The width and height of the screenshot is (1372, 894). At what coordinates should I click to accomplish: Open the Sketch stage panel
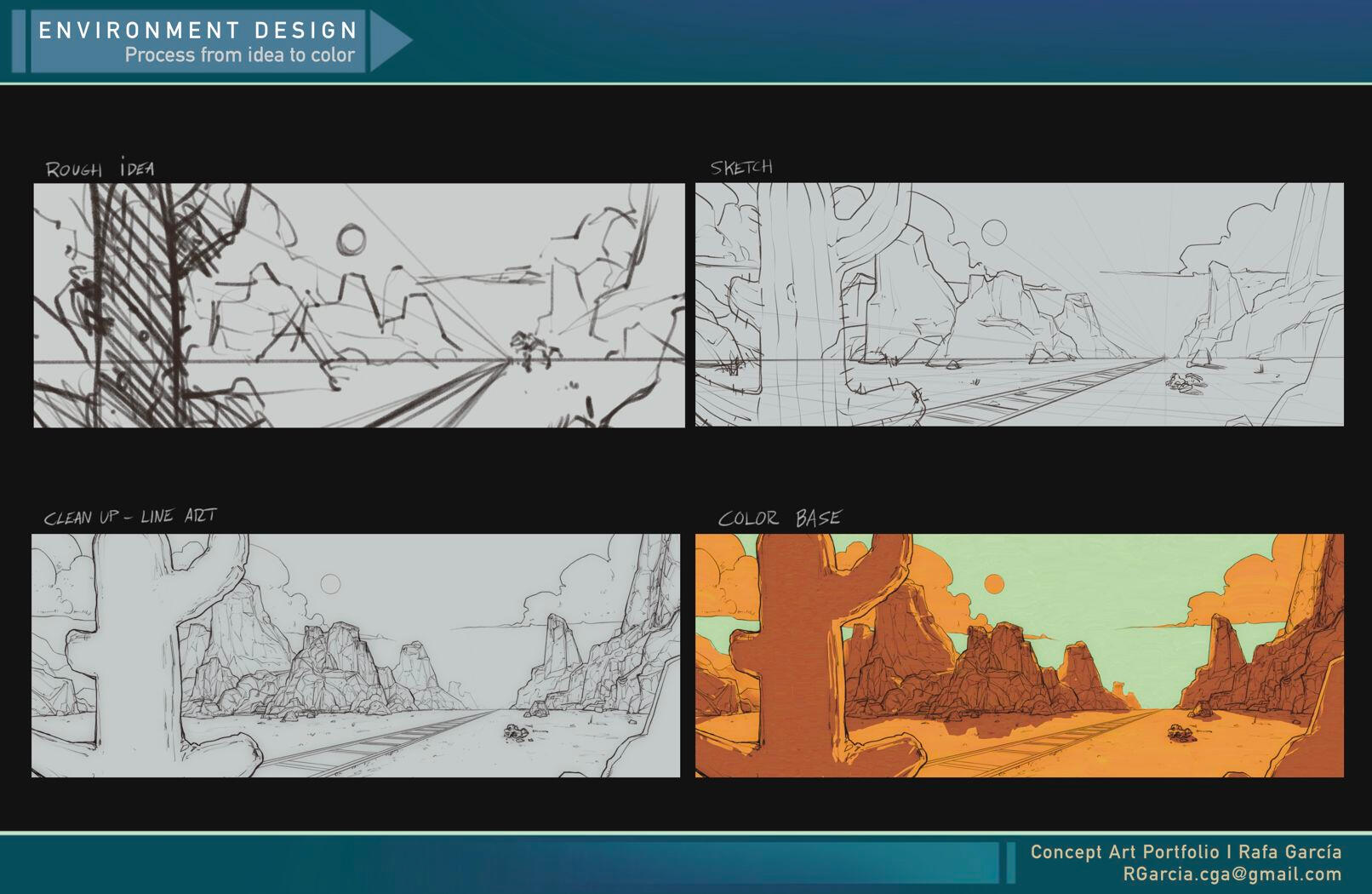click(x=1019, y=304)
